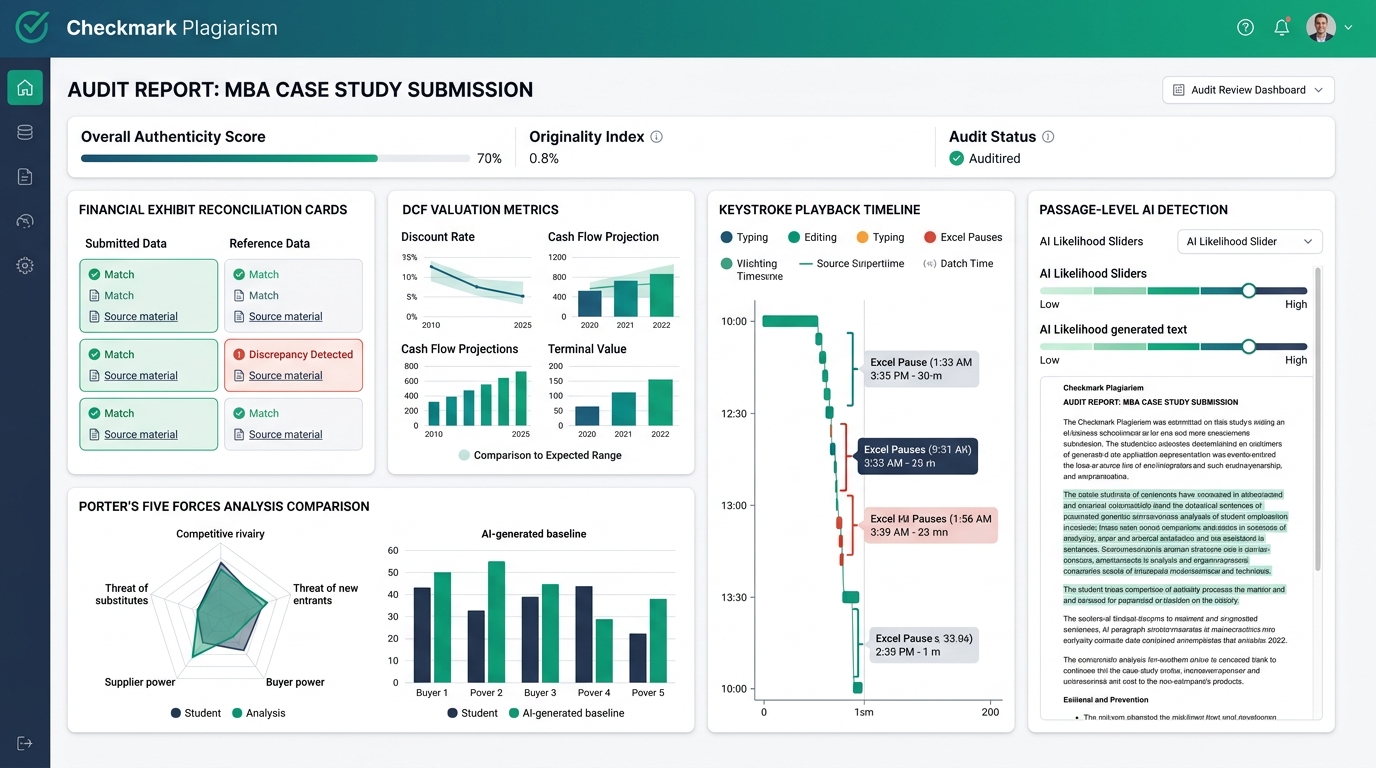Click the user profile avatar
This screenshot has height=768, width=1376.
(1321, 28)
